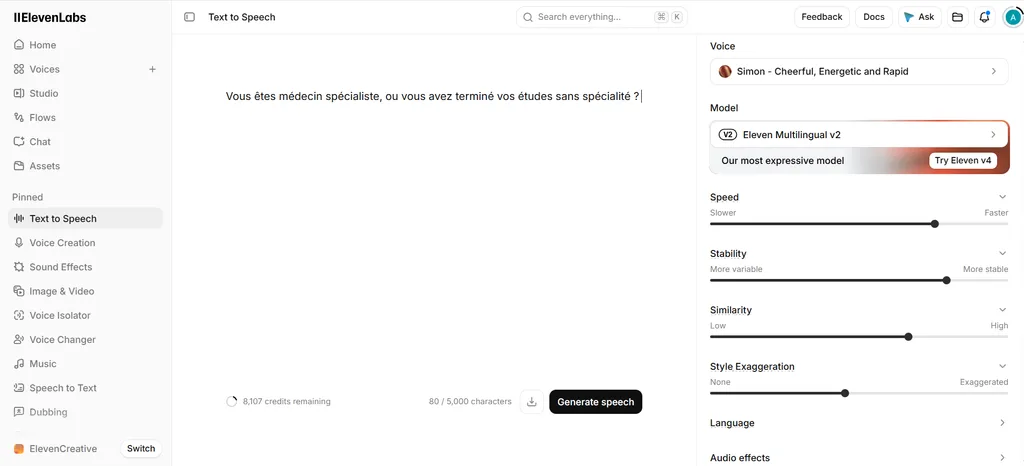Open Voice Changer from sidebar
Viewport: 1024px width, 466px height.
coord(86,339)
